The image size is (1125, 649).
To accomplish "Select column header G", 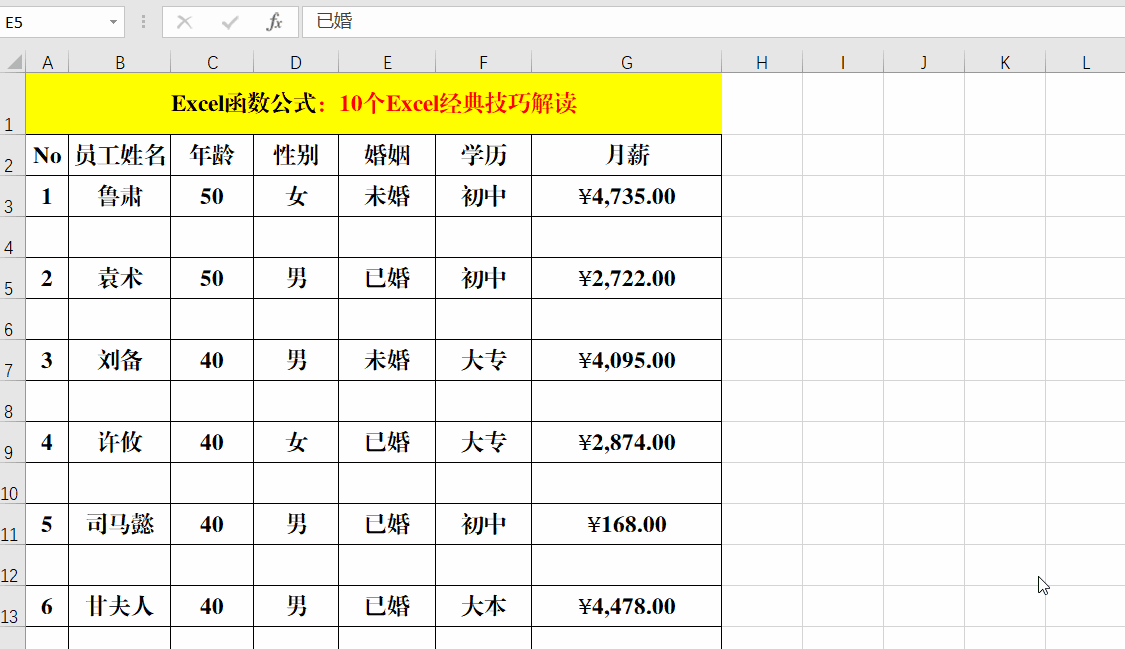I will click(627, 62).
